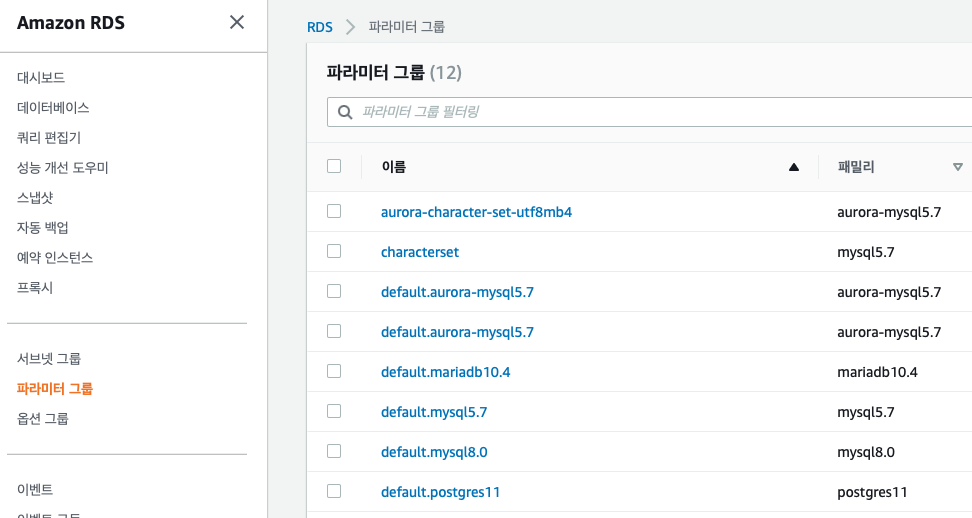The width and height of the screenshot is (972, 518).
Task: Open 파라미터 그룹 in the sidebar
Action: pyautogui.click(x=55, y=388)
